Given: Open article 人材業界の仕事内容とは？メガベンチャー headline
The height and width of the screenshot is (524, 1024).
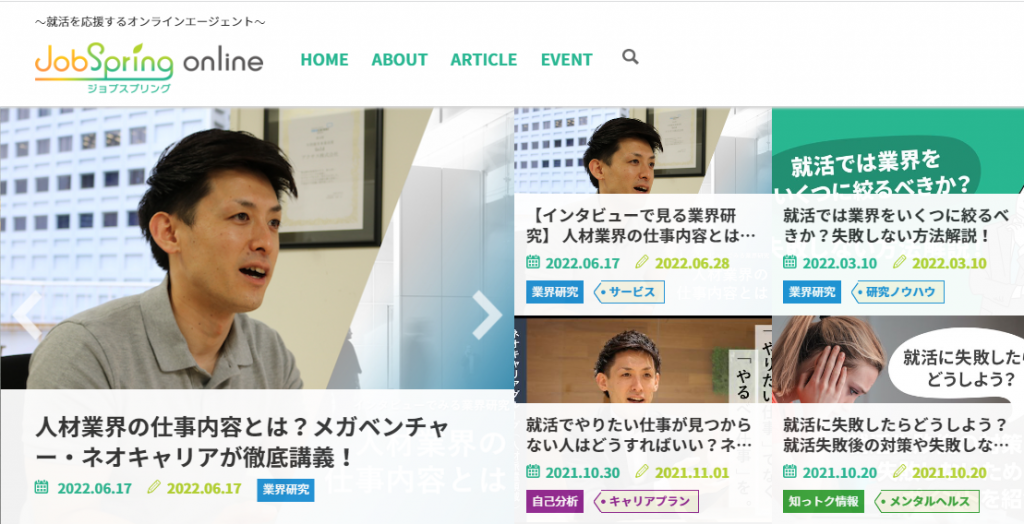Looking at the screenshot, I should tap(242, 442).
